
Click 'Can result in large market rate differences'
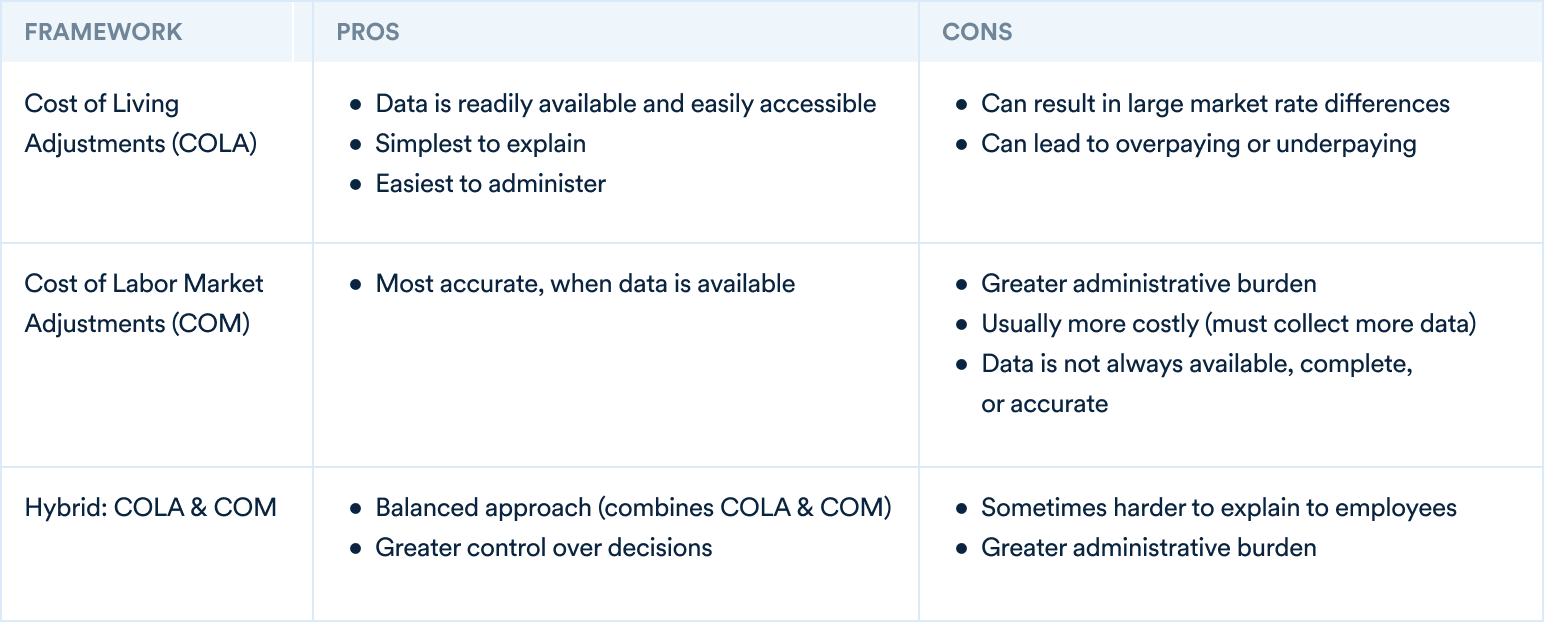1216,104
